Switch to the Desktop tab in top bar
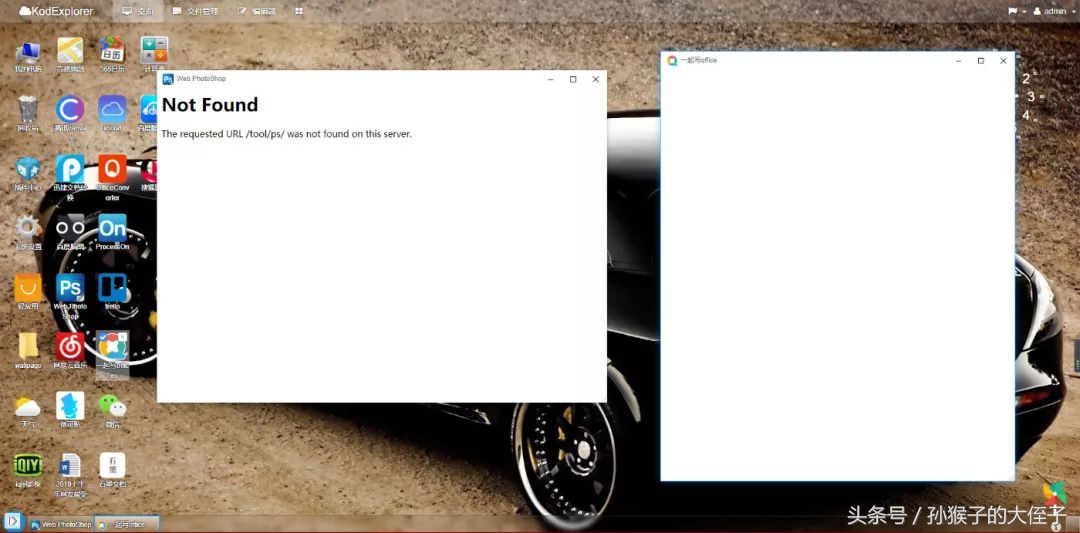 click(138, 11)
